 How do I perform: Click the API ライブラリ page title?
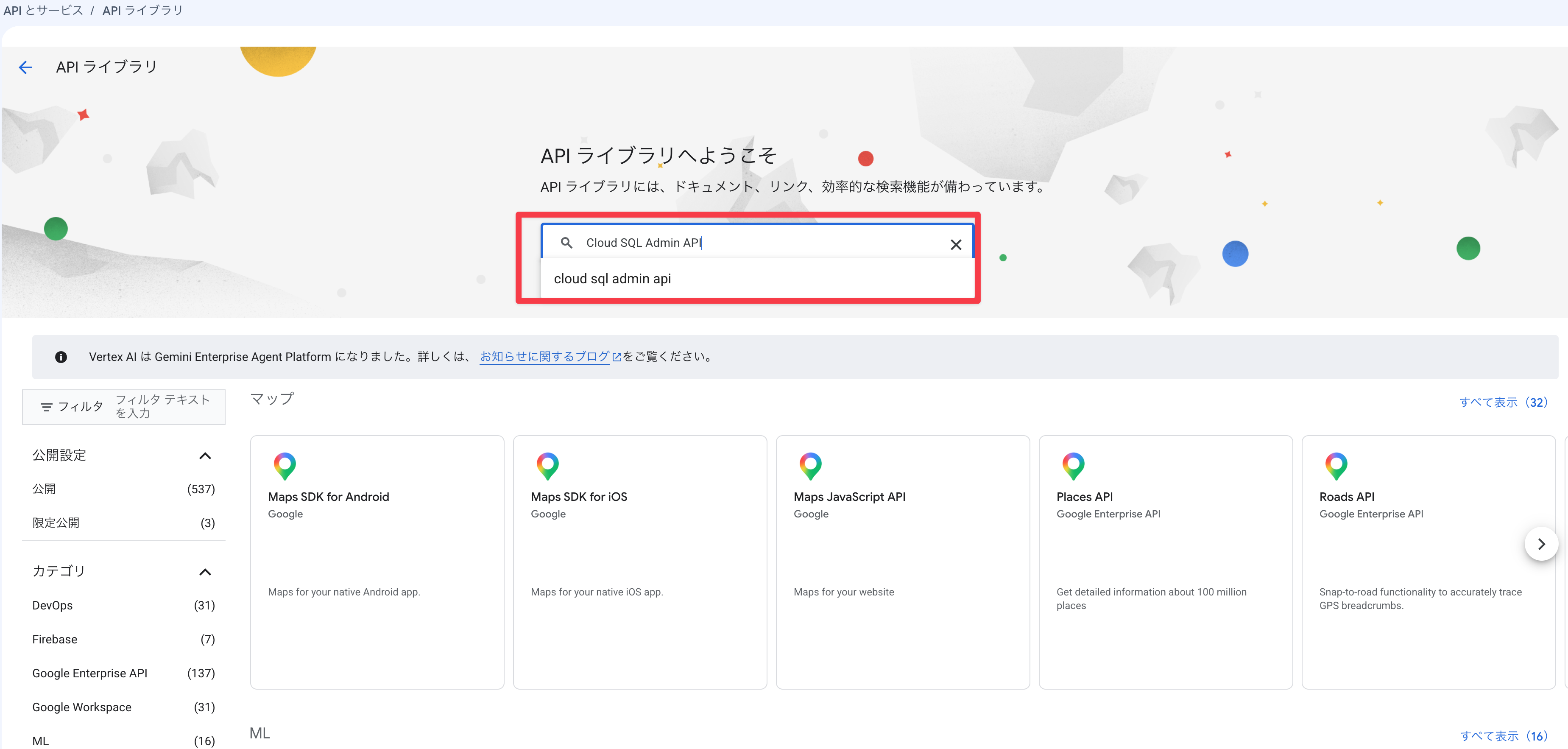(x=106, y=67)
